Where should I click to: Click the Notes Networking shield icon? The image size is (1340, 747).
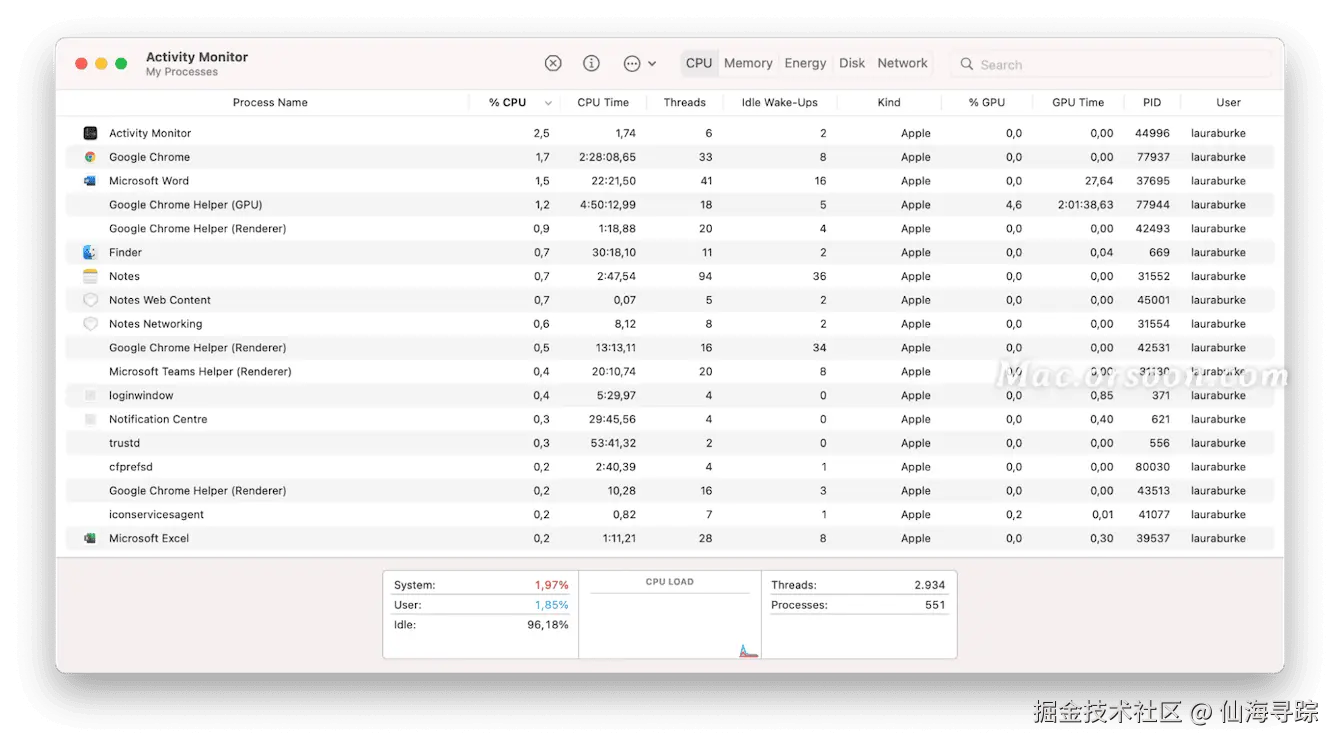pyautogui.click(x=90, y=324)
